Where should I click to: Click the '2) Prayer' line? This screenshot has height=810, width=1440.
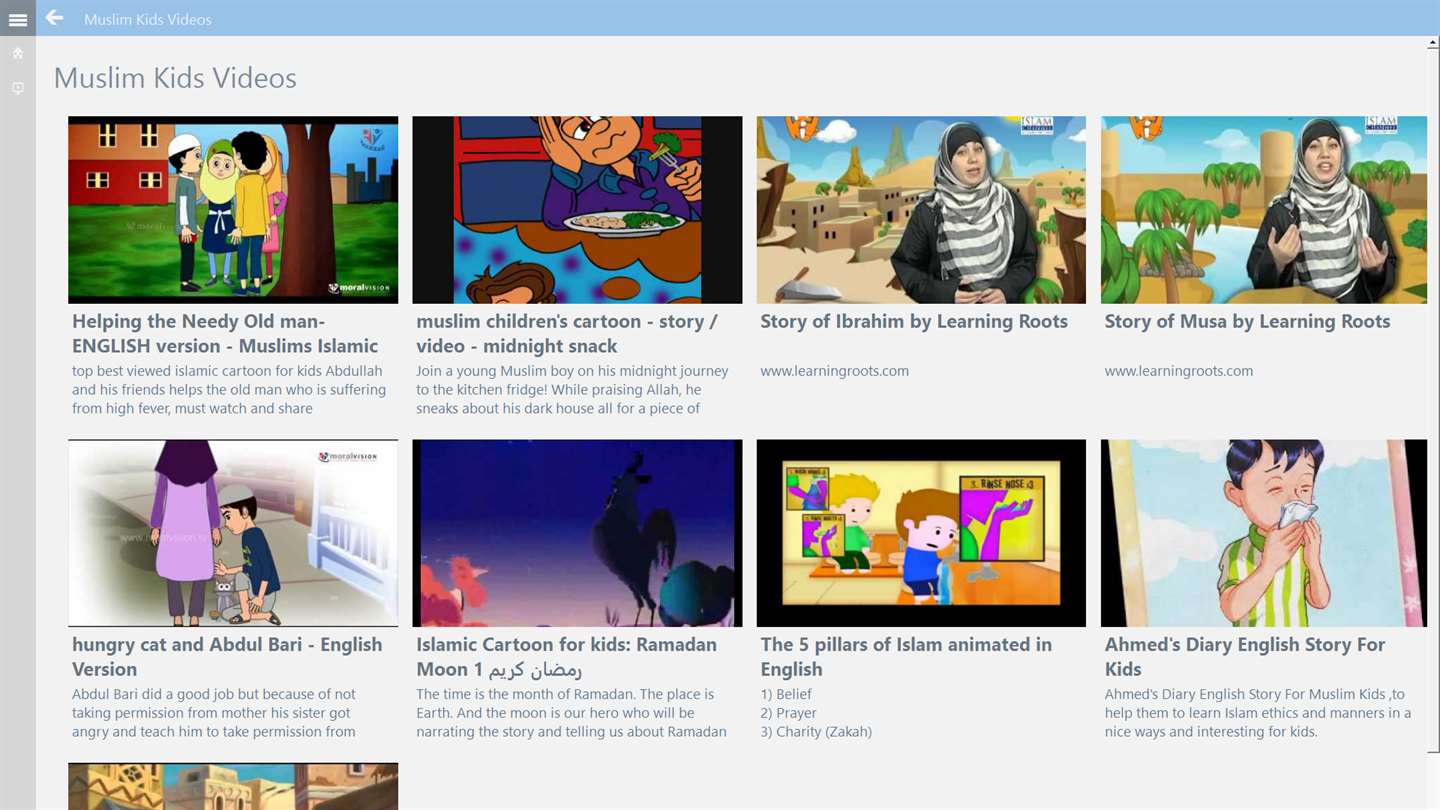click(789, 713)
